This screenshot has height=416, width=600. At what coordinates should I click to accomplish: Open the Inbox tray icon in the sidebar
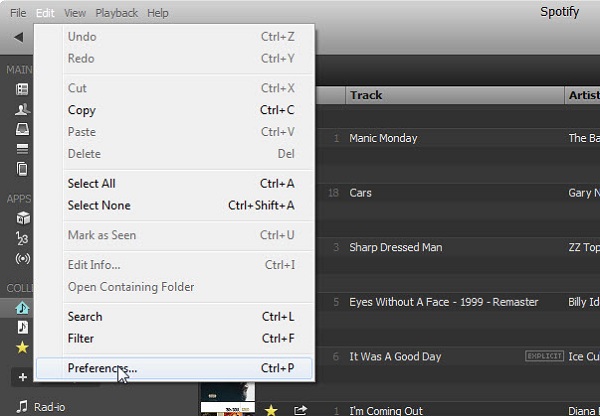[x=22, y=129]
